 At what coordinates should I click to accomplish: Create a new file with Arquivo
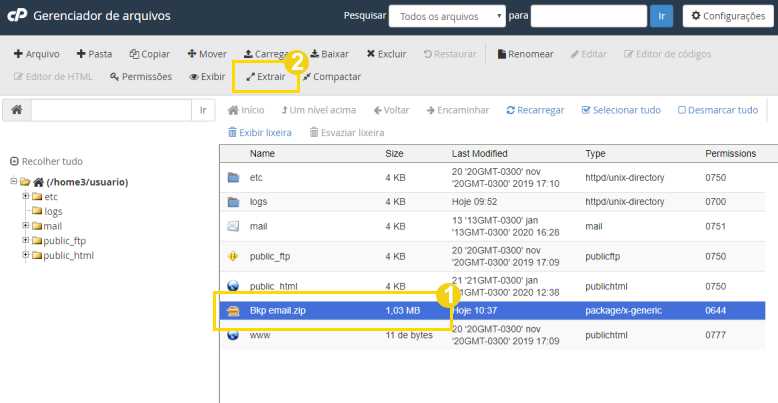tap(36, 54)
